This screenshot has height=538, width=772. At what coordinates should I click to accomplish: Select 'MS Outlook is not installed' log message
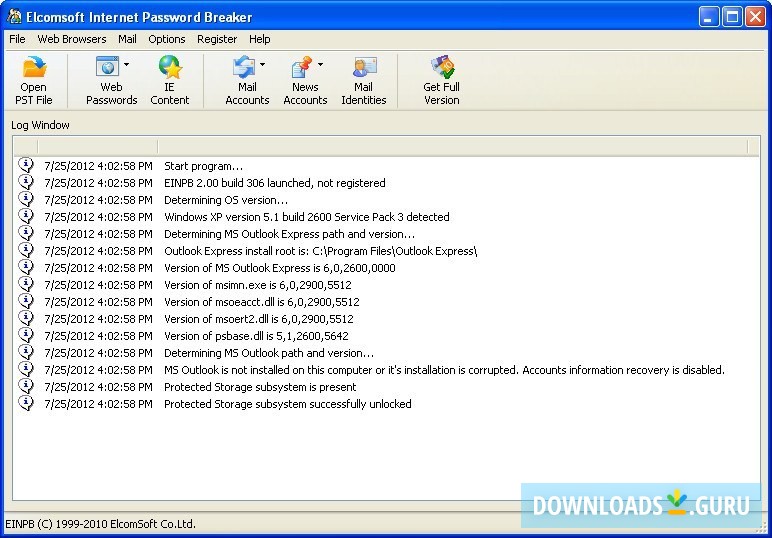coord(444,370)
